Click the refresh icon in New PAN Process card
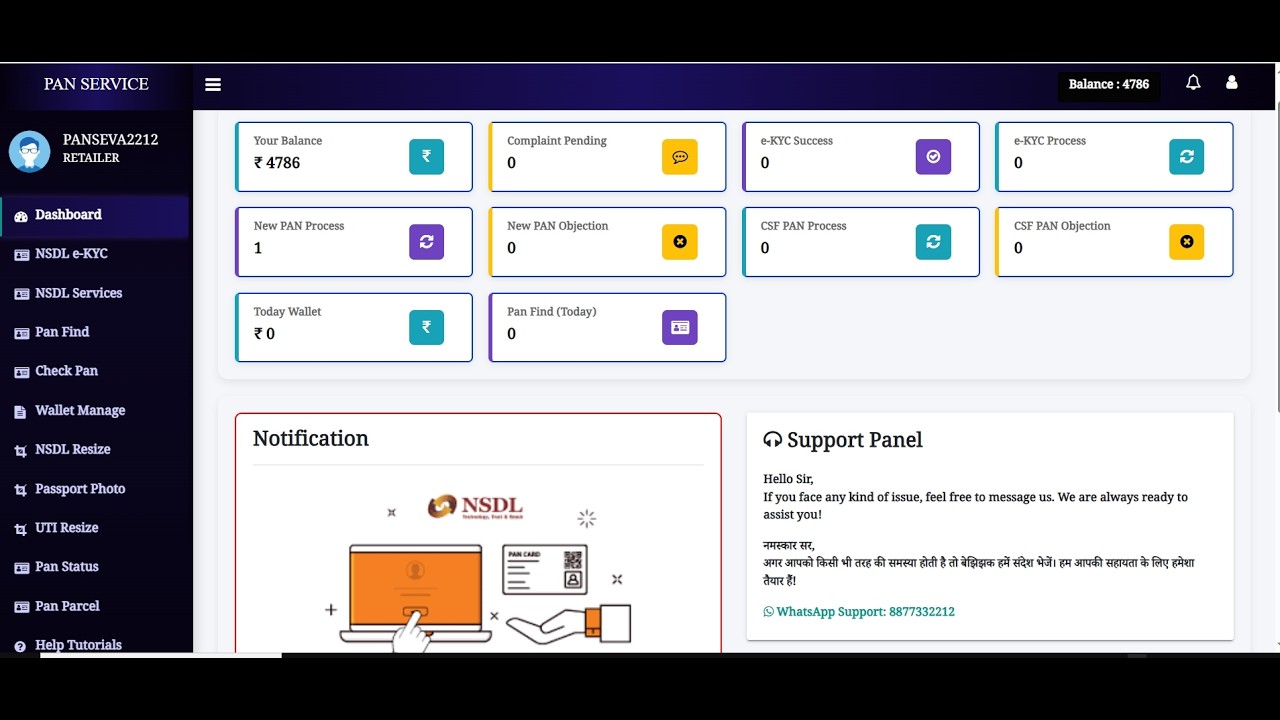 (426, 242)
